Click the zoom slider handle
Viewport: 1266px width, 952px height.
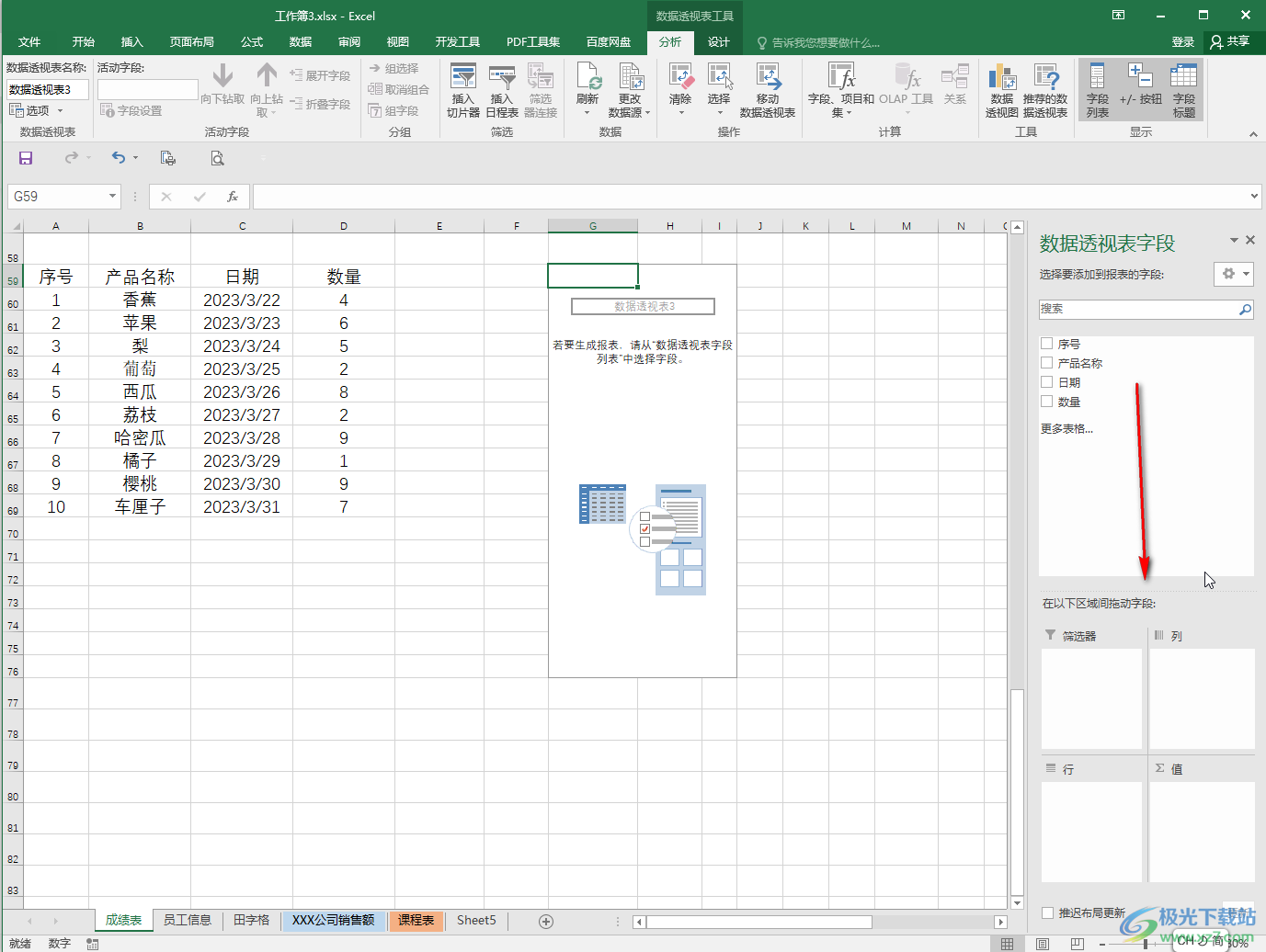1145,944
